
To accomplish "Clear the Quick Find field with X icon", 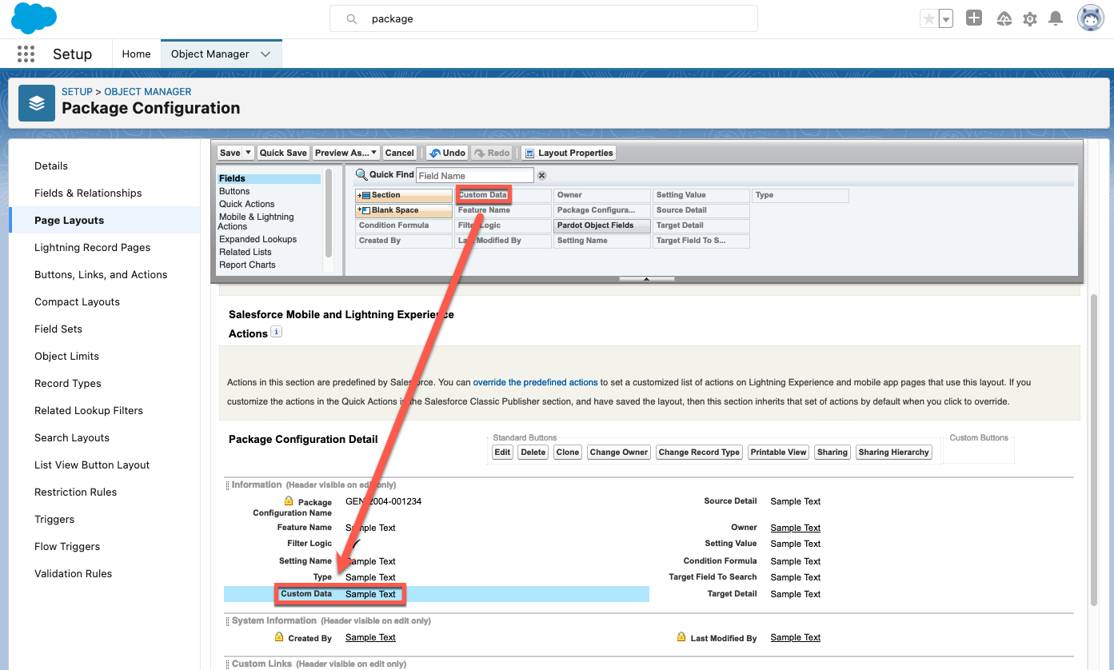I will pos(542,176).
